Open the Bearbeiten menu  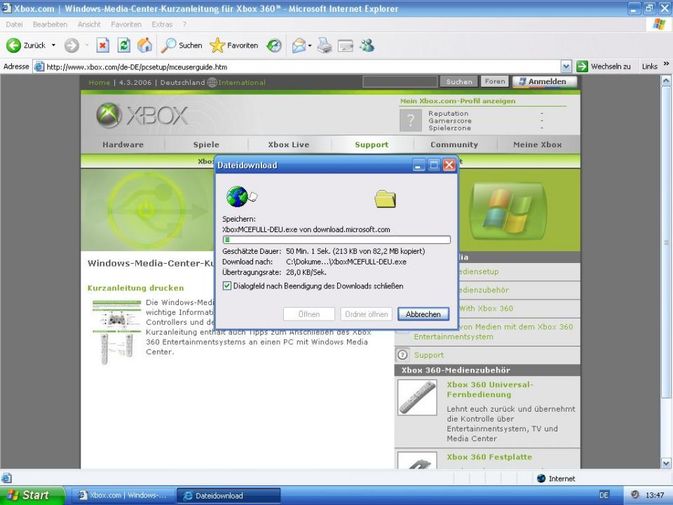point(50,24)
